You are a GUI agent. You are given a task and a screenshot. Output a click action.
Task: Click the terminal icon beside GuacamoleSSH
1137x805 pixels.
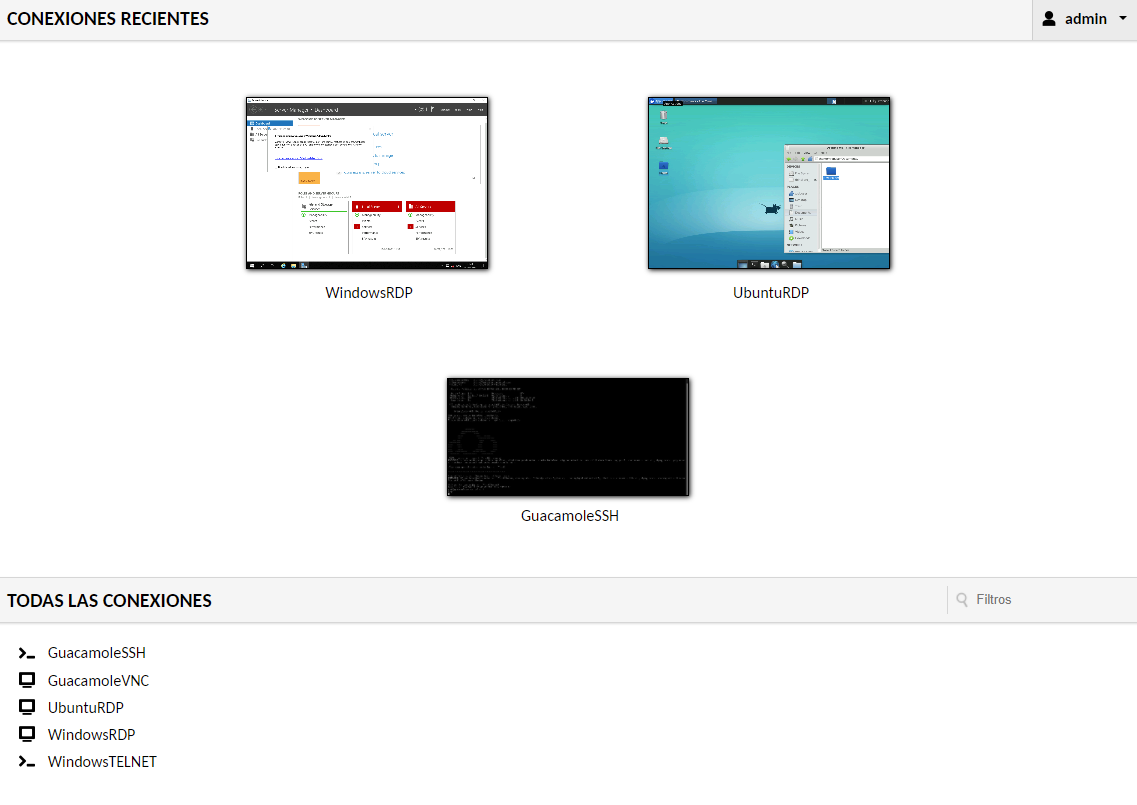(x=27, y=653)
